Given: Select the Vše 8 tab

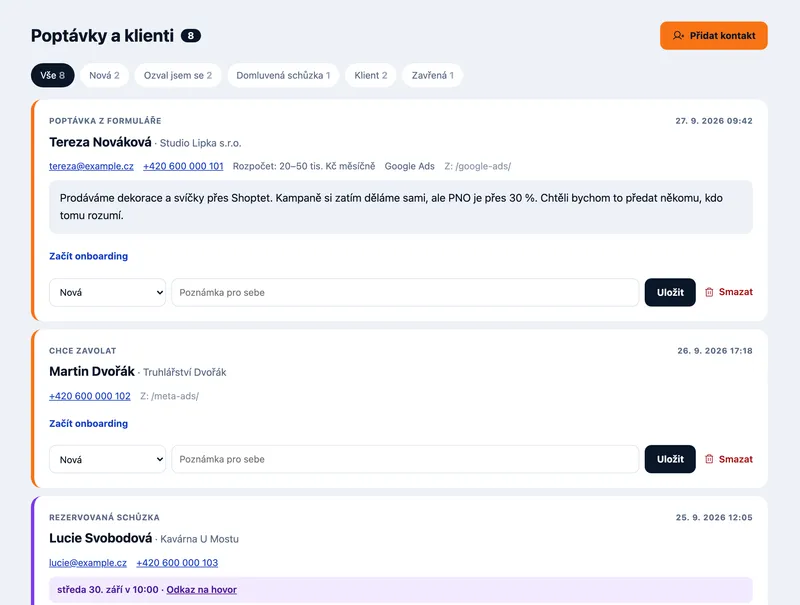Looking at the screenshot, I should pyautogui.click(x=53, y=75).
